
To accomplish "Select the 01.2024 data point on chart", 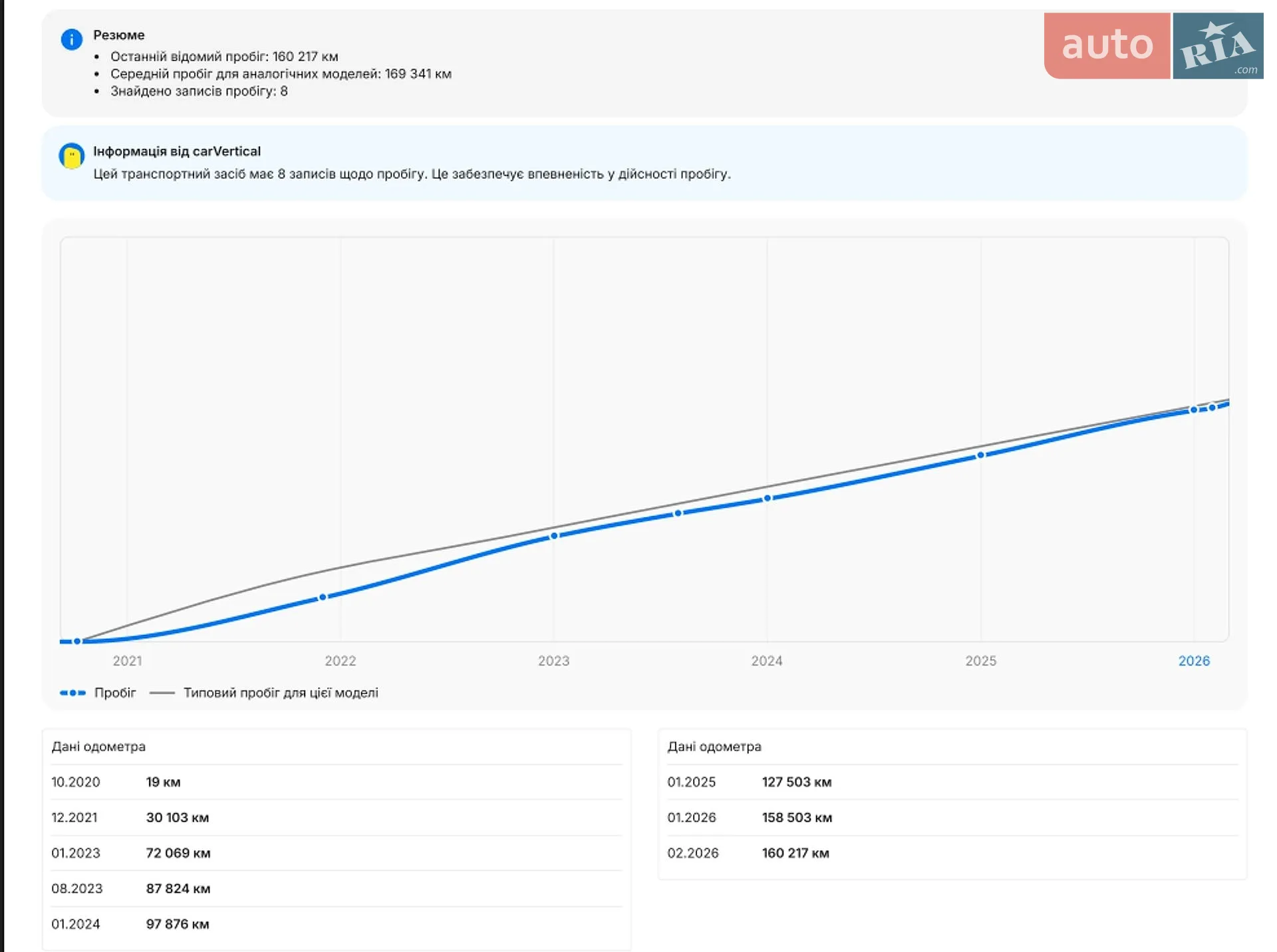I will [x=768, y=498].
